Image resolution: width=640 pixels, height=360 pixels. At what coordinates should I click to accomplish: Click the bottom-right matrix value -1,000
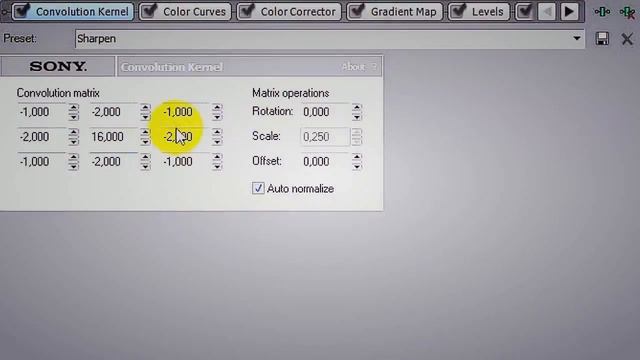point(185,162)
